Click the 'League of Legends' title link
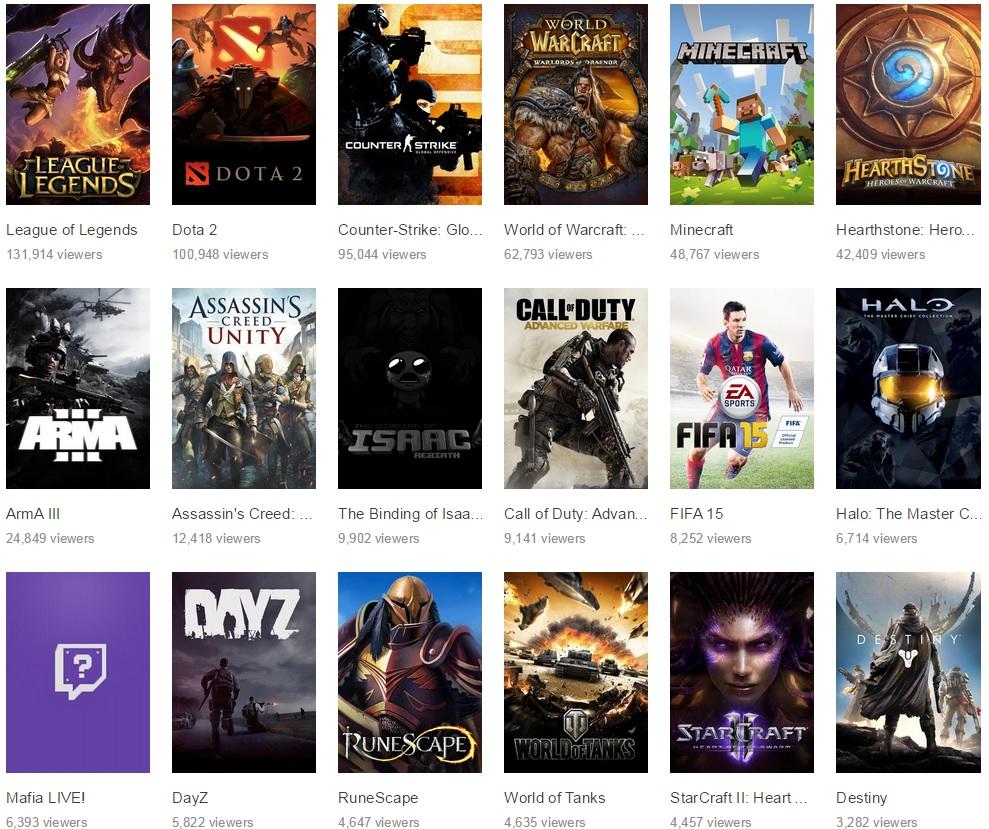Screen dimensions: 989x829 coord(72,230)
